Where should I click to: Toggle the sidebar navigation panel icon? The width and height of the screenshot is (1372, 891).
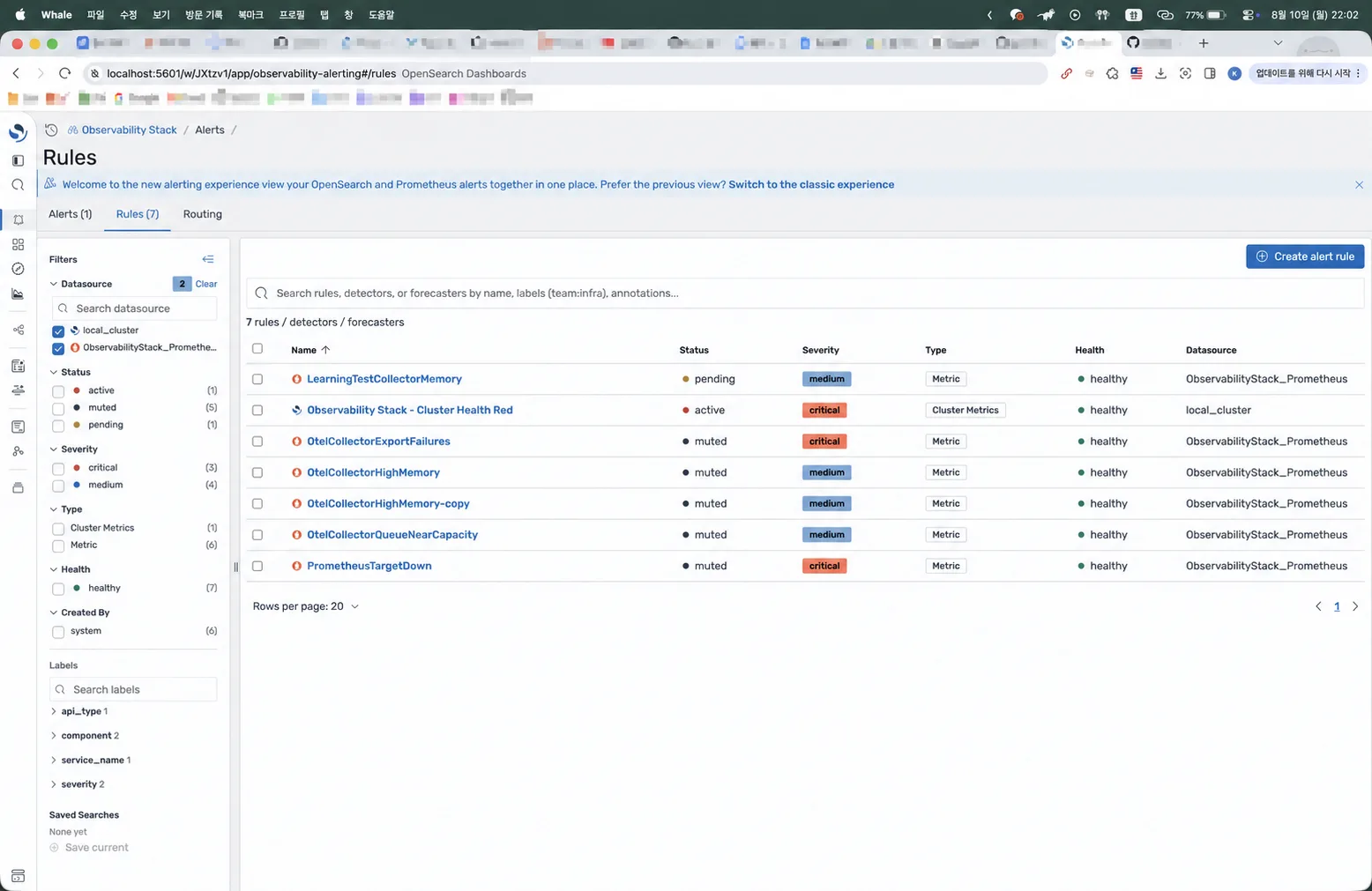(x=18, y=160)
